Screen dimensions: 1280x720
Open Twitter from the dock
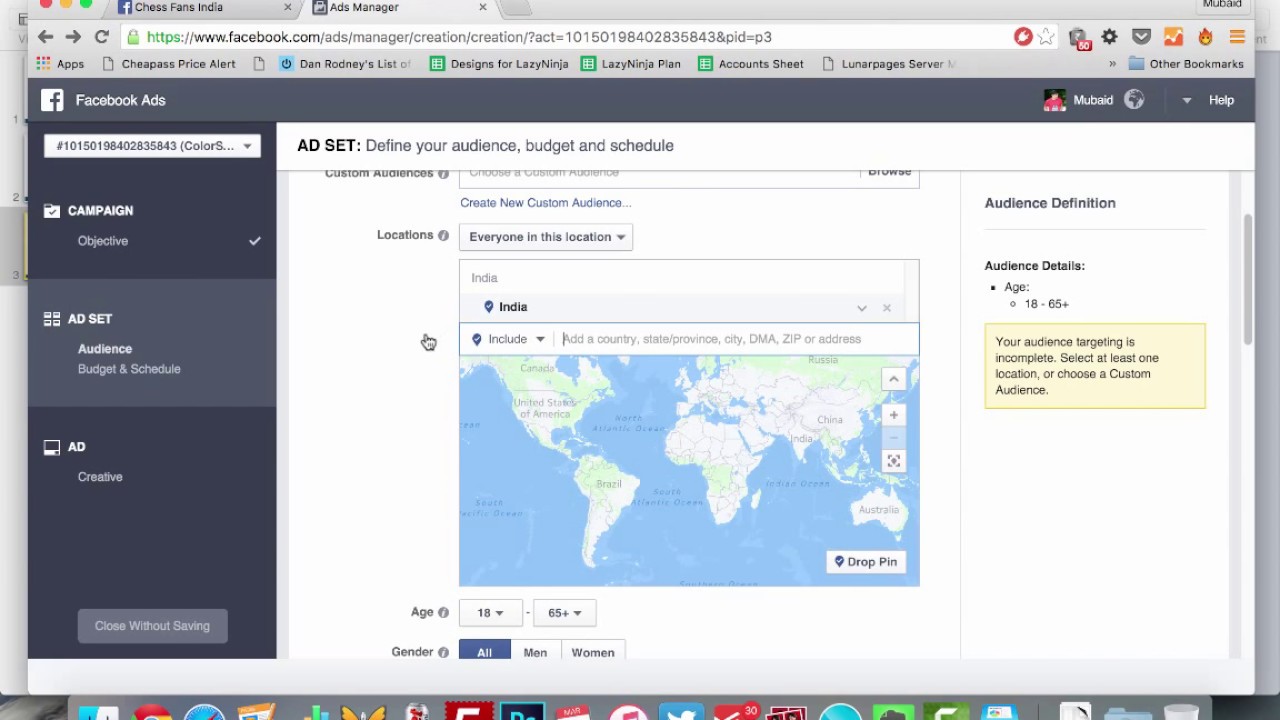tap(681, 711)
